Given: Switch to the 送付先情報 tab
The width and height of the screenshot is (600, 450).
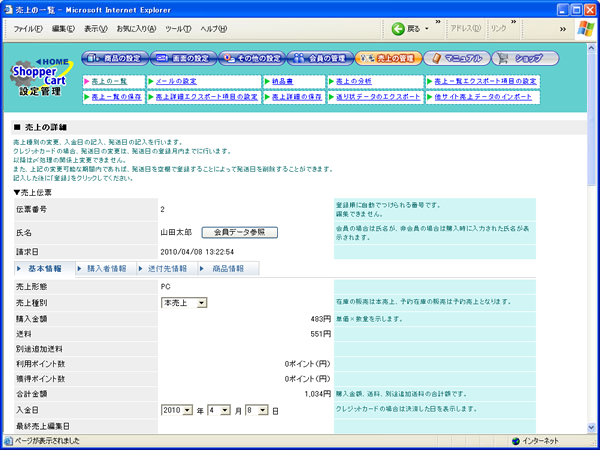Looking at the screenshot, I should tap(167, 269).
